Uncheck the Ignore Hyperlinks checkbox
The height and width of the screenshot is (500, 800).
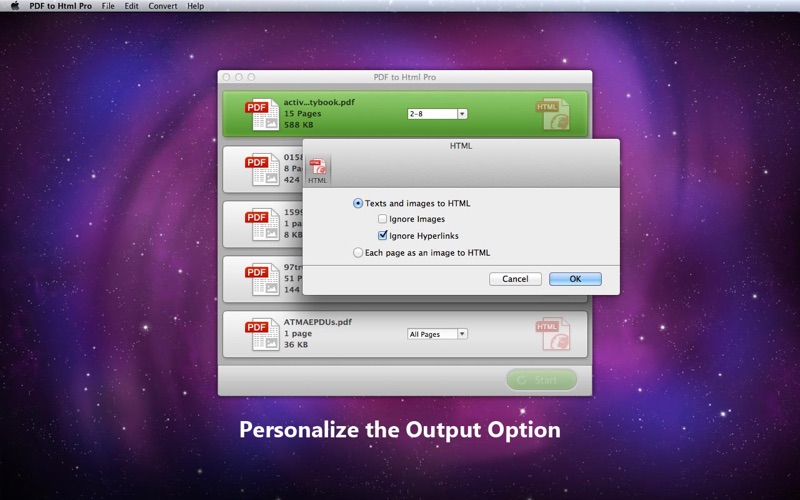(382, 235)
